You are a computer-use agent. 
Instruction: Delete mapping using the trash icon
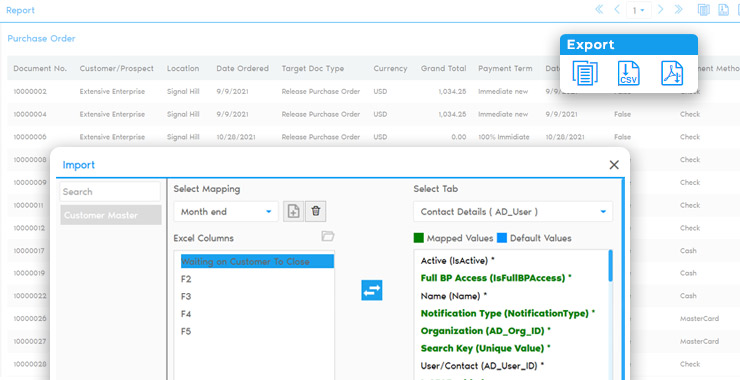(x=316, y=211)
